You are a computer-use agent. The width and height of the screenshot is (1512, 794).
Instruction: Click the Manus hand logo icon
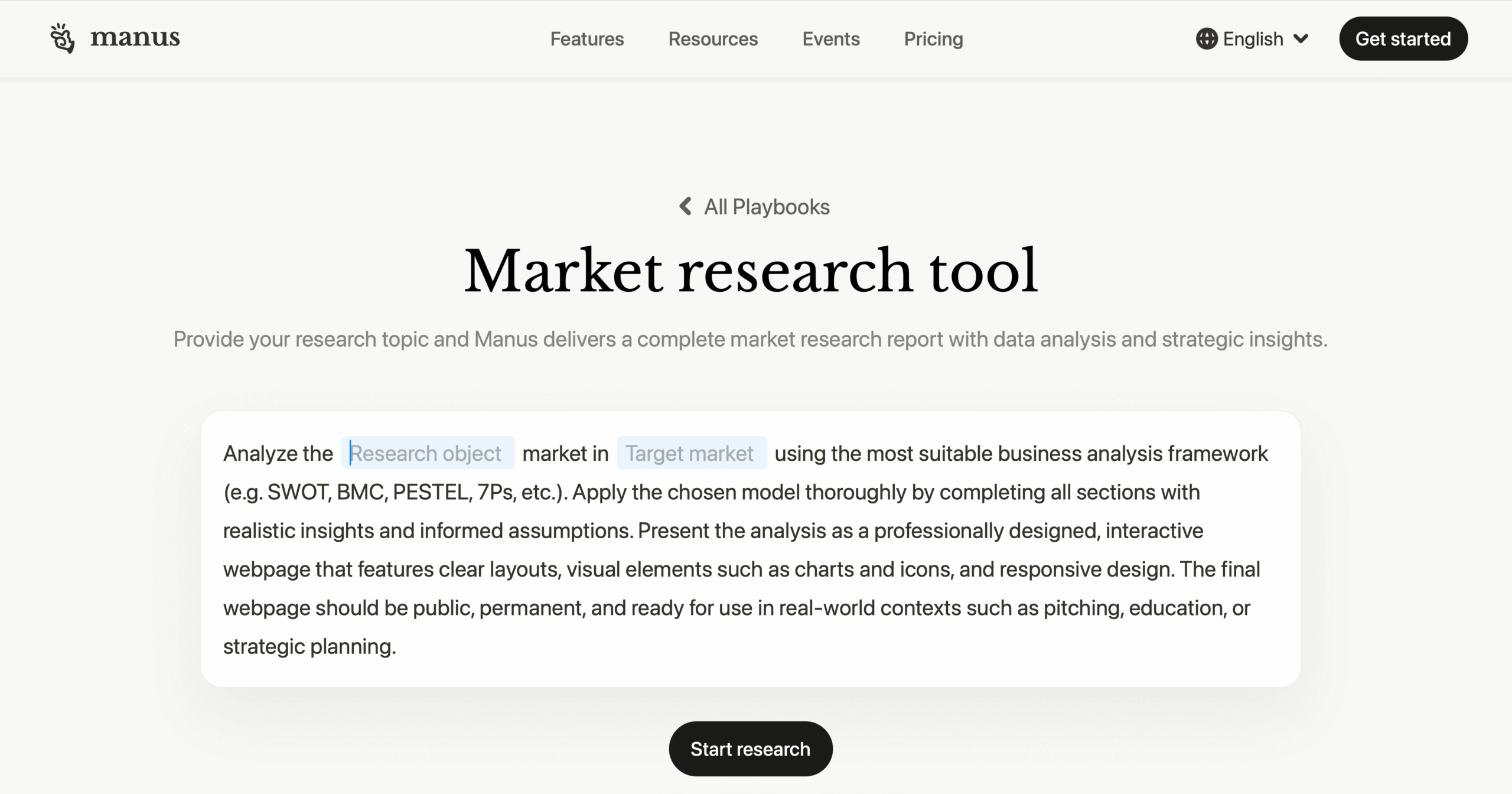(63, 38)
